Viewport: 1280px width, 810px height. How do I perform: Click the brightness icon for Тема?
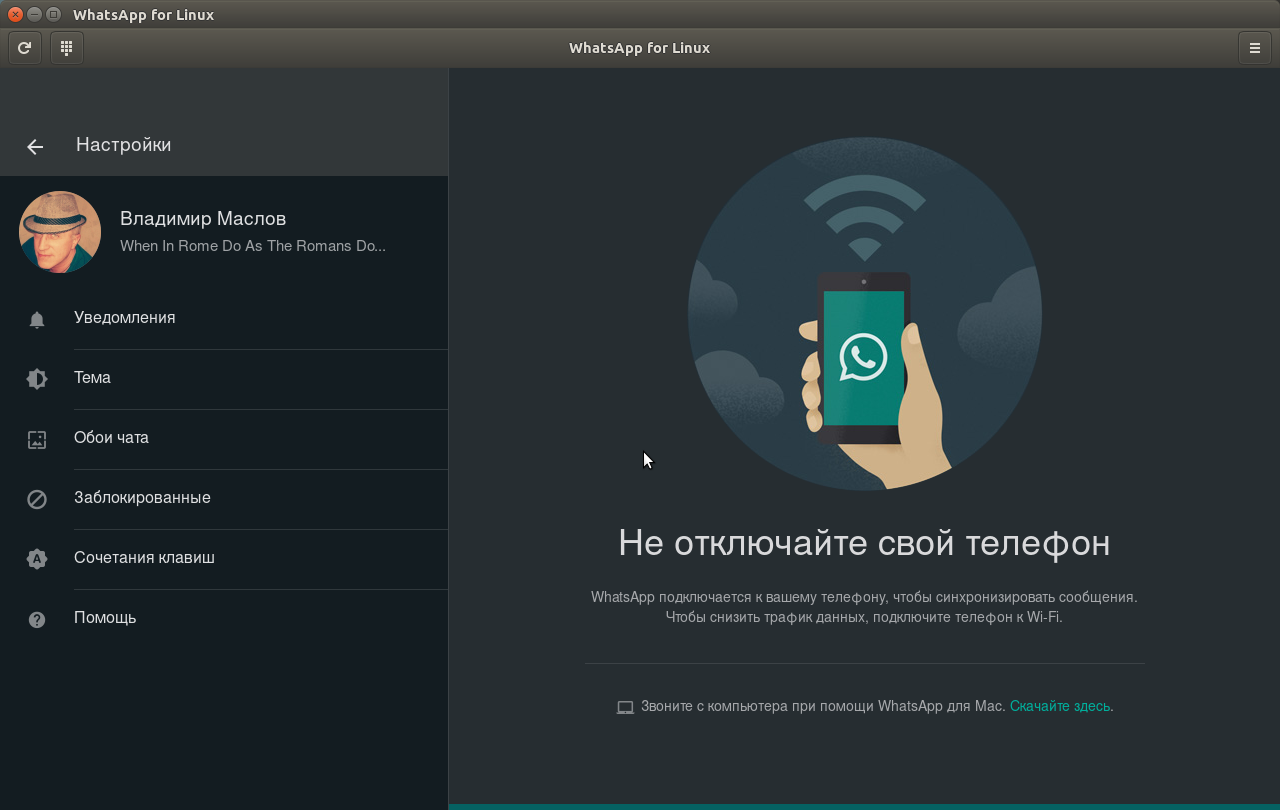pyautogui.click(x=37, y=379)
